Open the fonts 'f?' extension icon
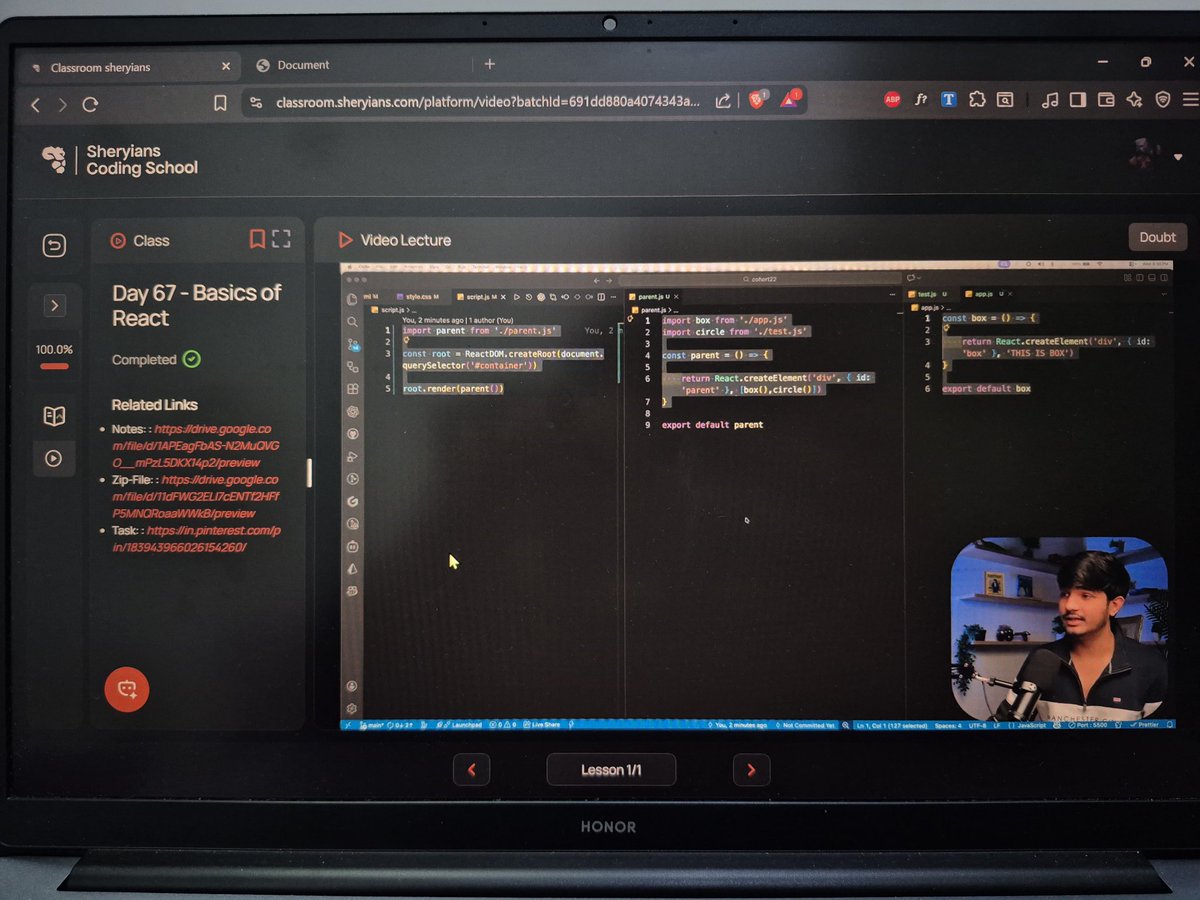 point(921,99)
